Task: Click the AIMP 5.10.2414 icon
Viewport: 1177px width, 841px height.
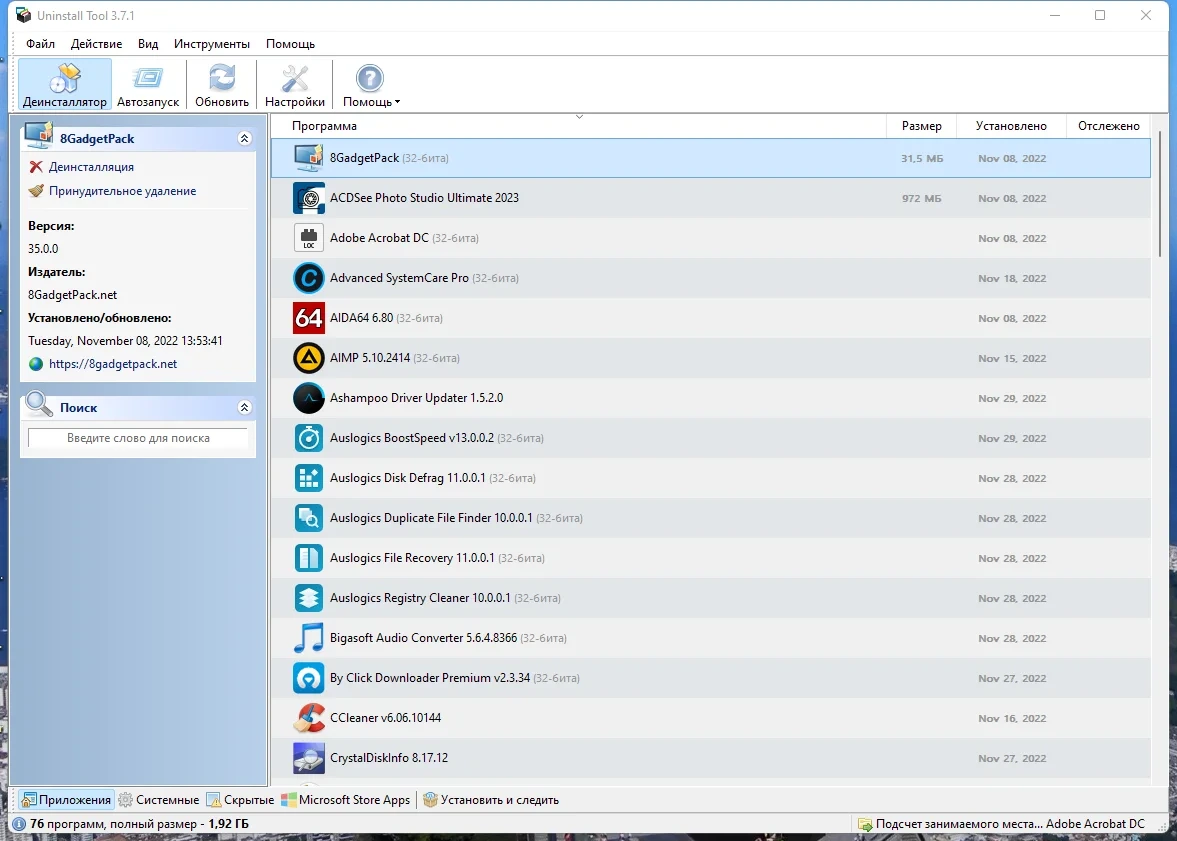Action: (x=309, y=357)
